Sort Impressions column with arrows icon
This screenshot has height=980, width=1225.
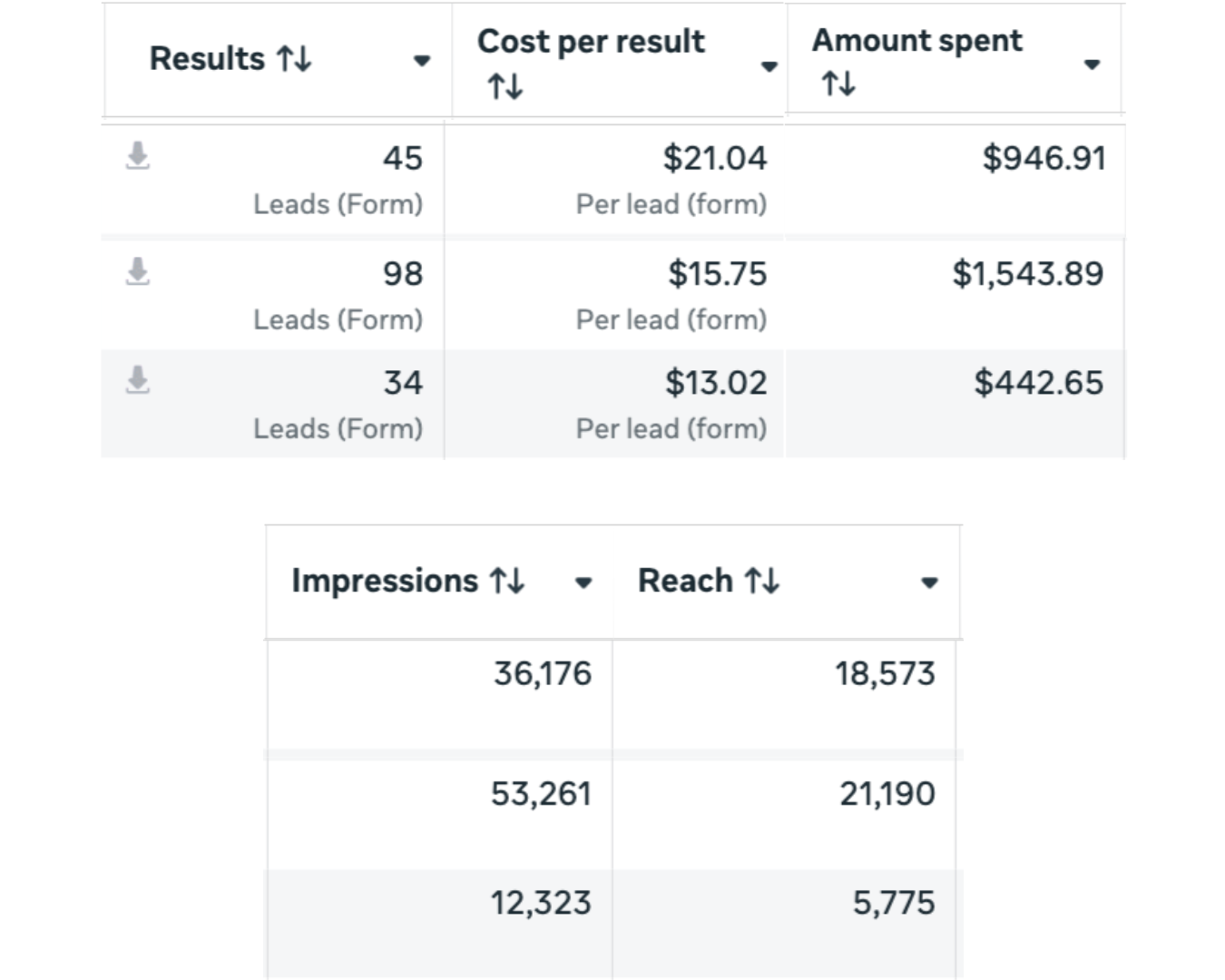[507, 581]
